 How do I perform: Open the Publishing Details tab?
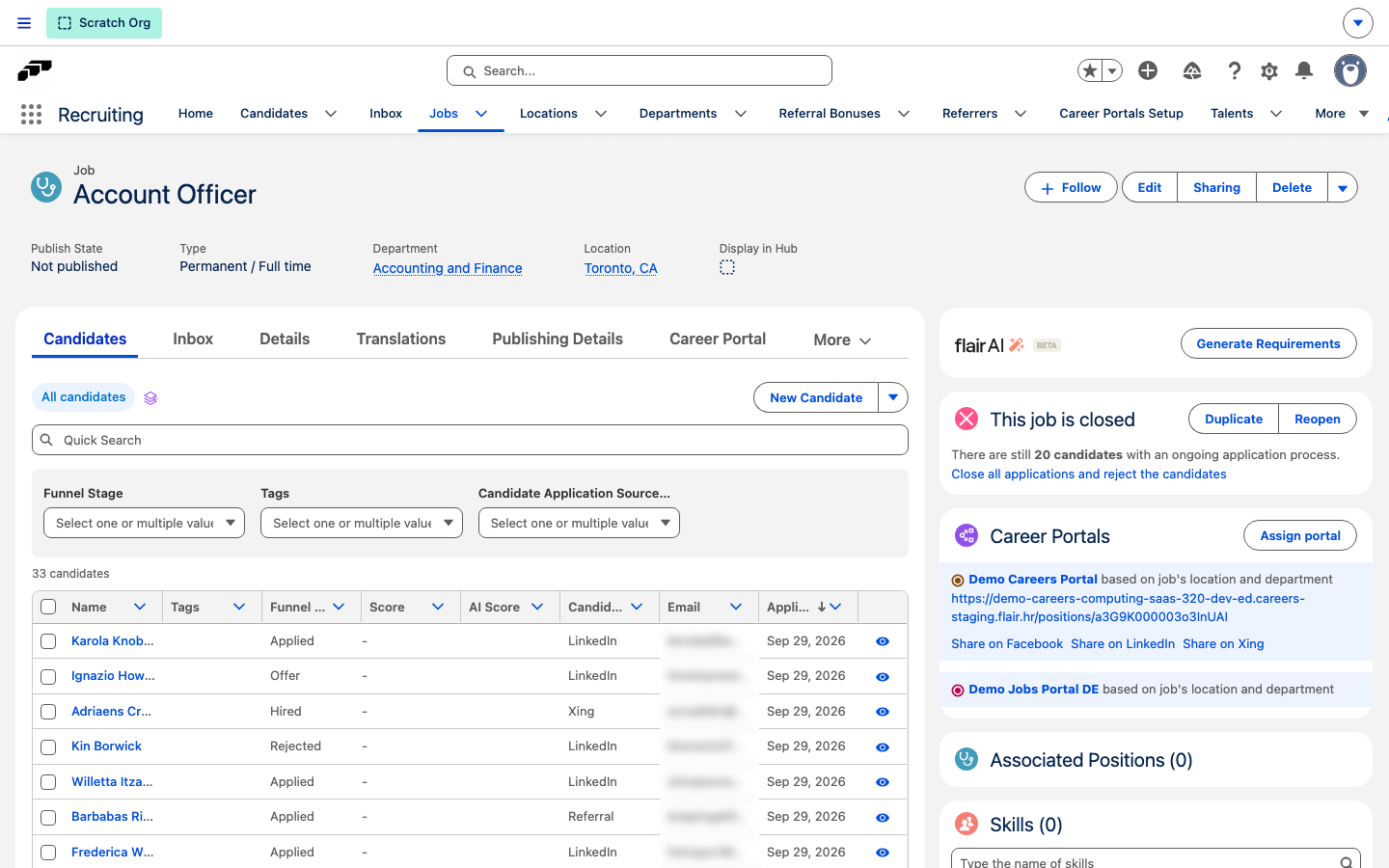tap(558, 339)
